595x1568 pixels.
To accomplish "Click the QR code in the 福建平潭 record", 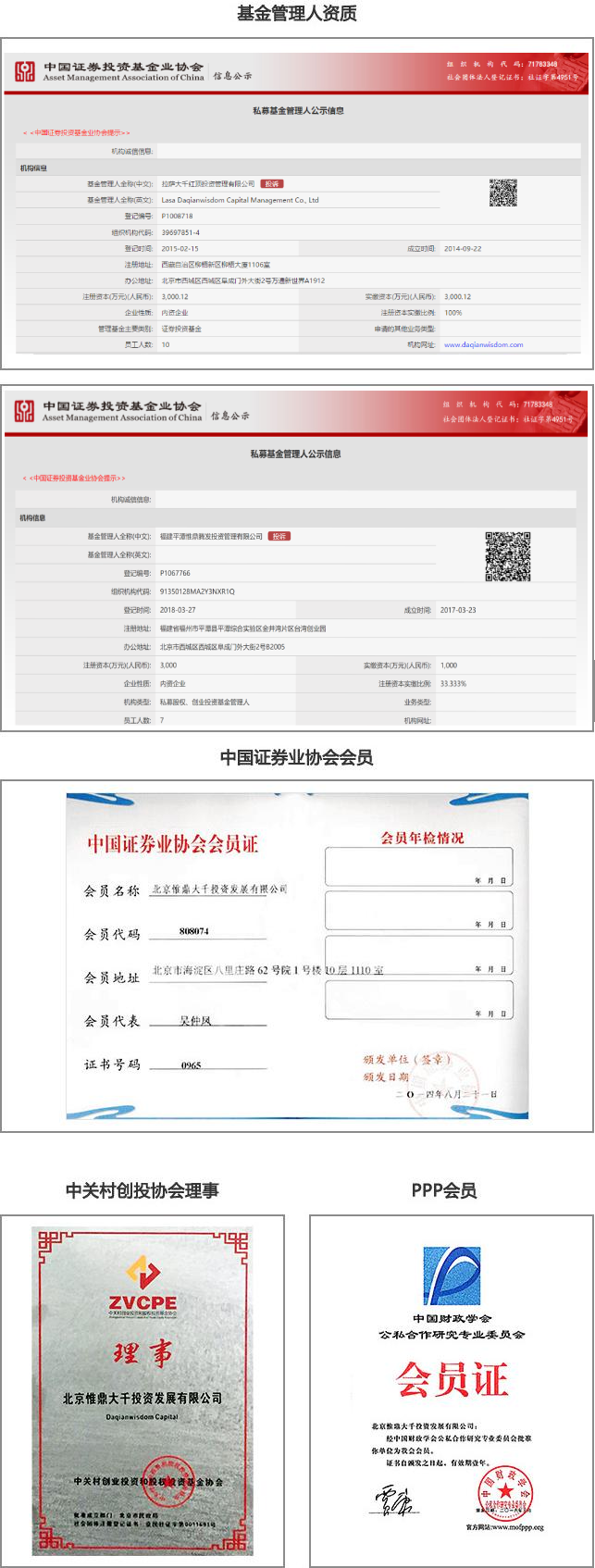I will click(508, 556).
